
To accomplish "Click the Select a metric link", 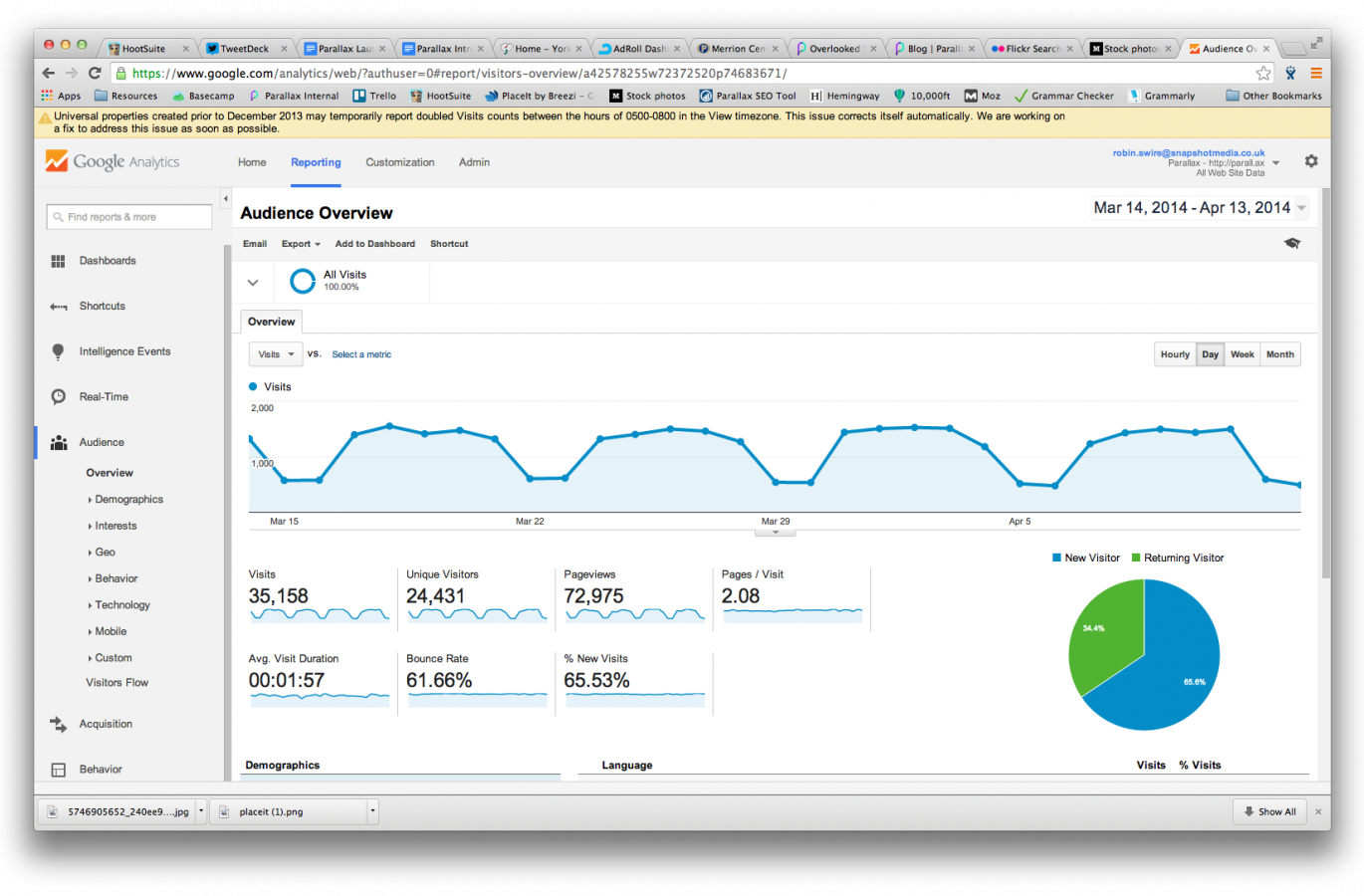I will (361, 354).
